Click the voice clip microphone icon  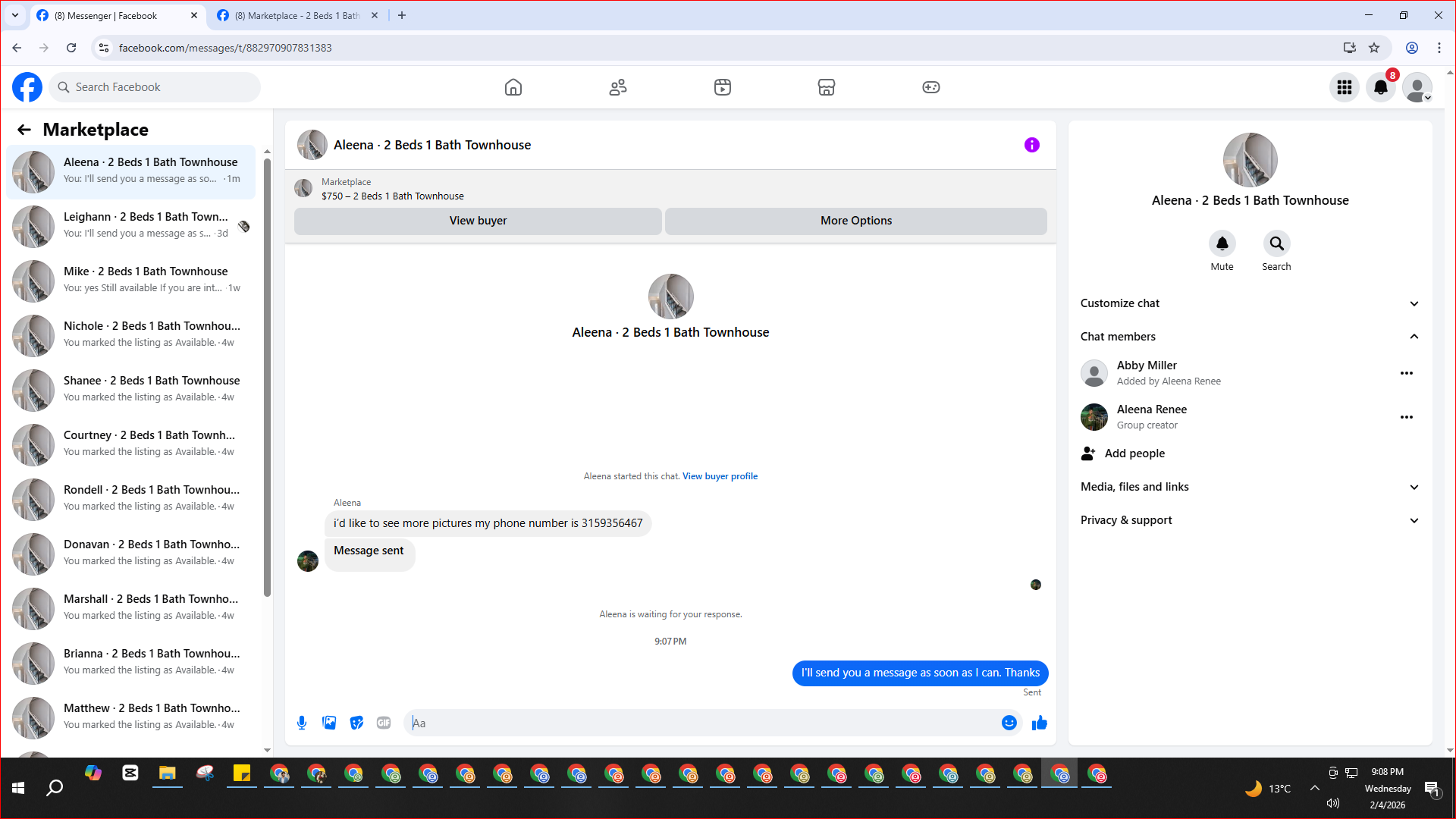coord(302,723)
